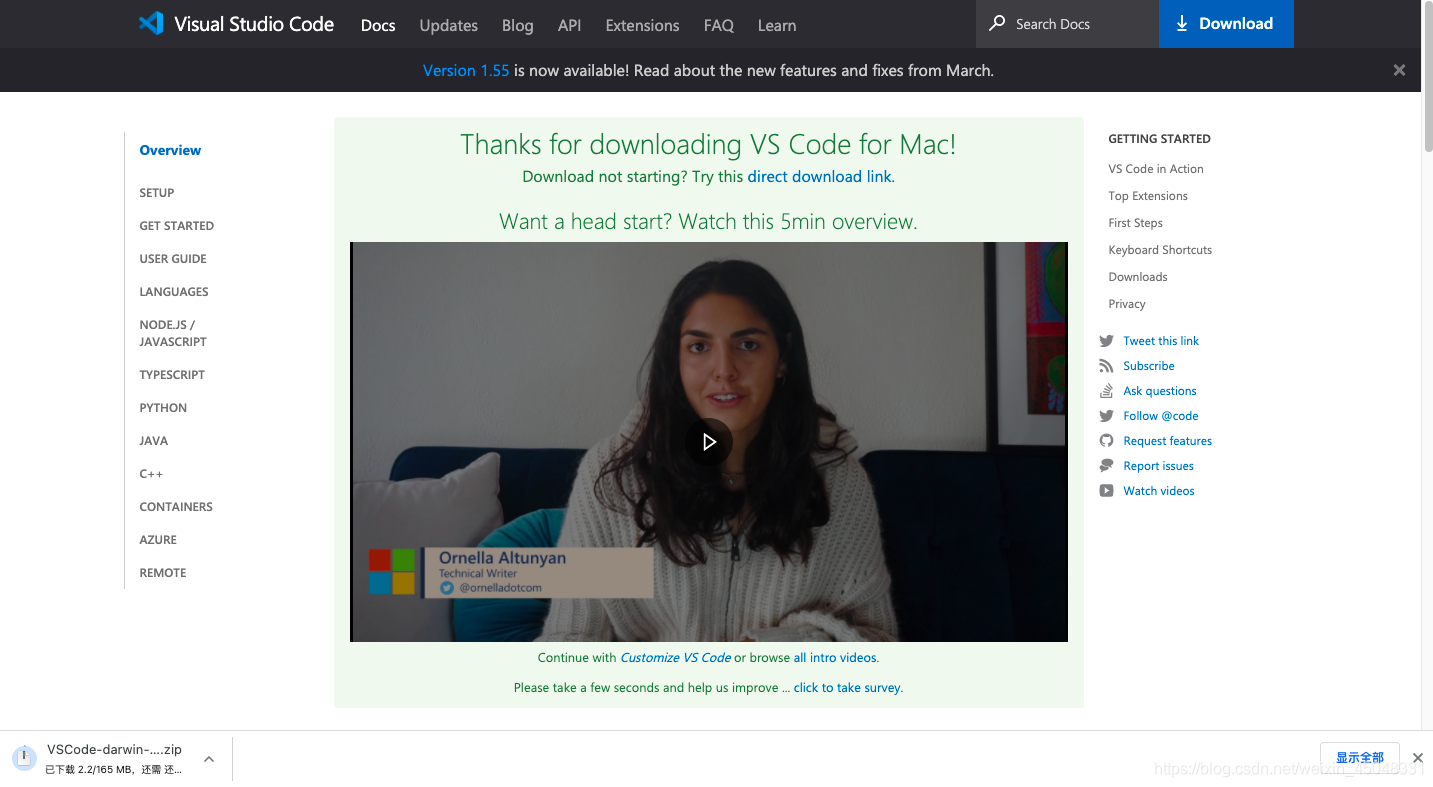
Task: Expand the SETUP section in sidebar
Action: pyautogui.click(x=157, y=192)
